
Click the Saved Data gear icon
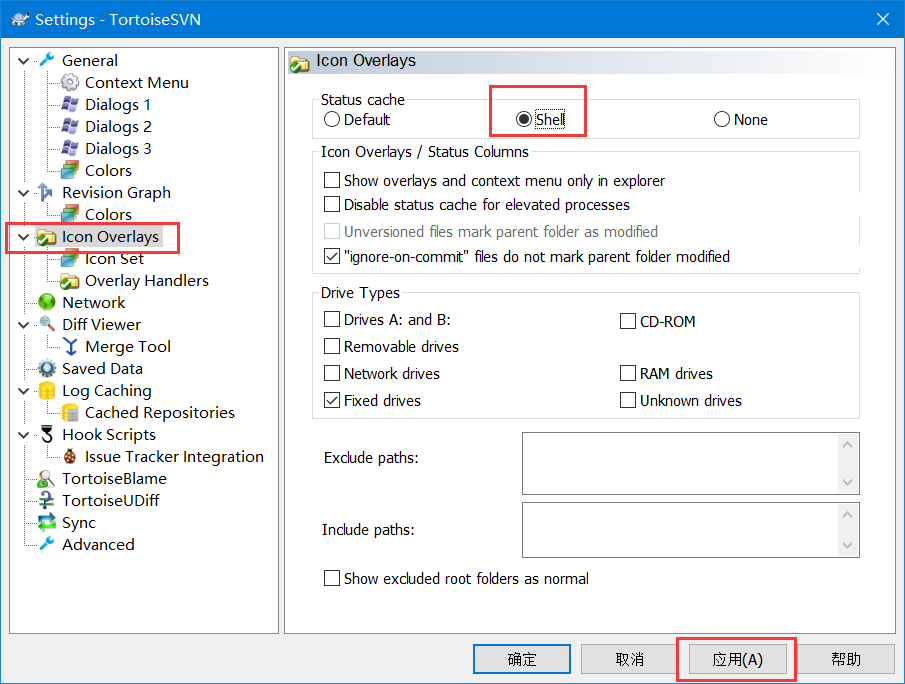point(46,368)
